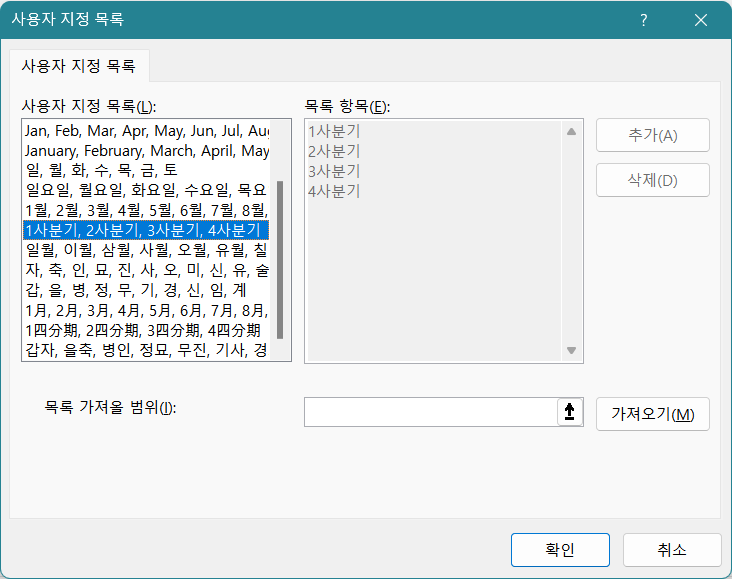Click the help question mark icon
This screenshot has height=579, width=732.
[644, 20]
